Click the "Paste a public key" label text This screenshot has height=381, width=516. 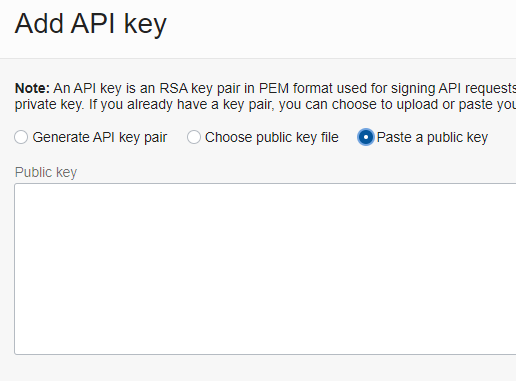point(432,138)
